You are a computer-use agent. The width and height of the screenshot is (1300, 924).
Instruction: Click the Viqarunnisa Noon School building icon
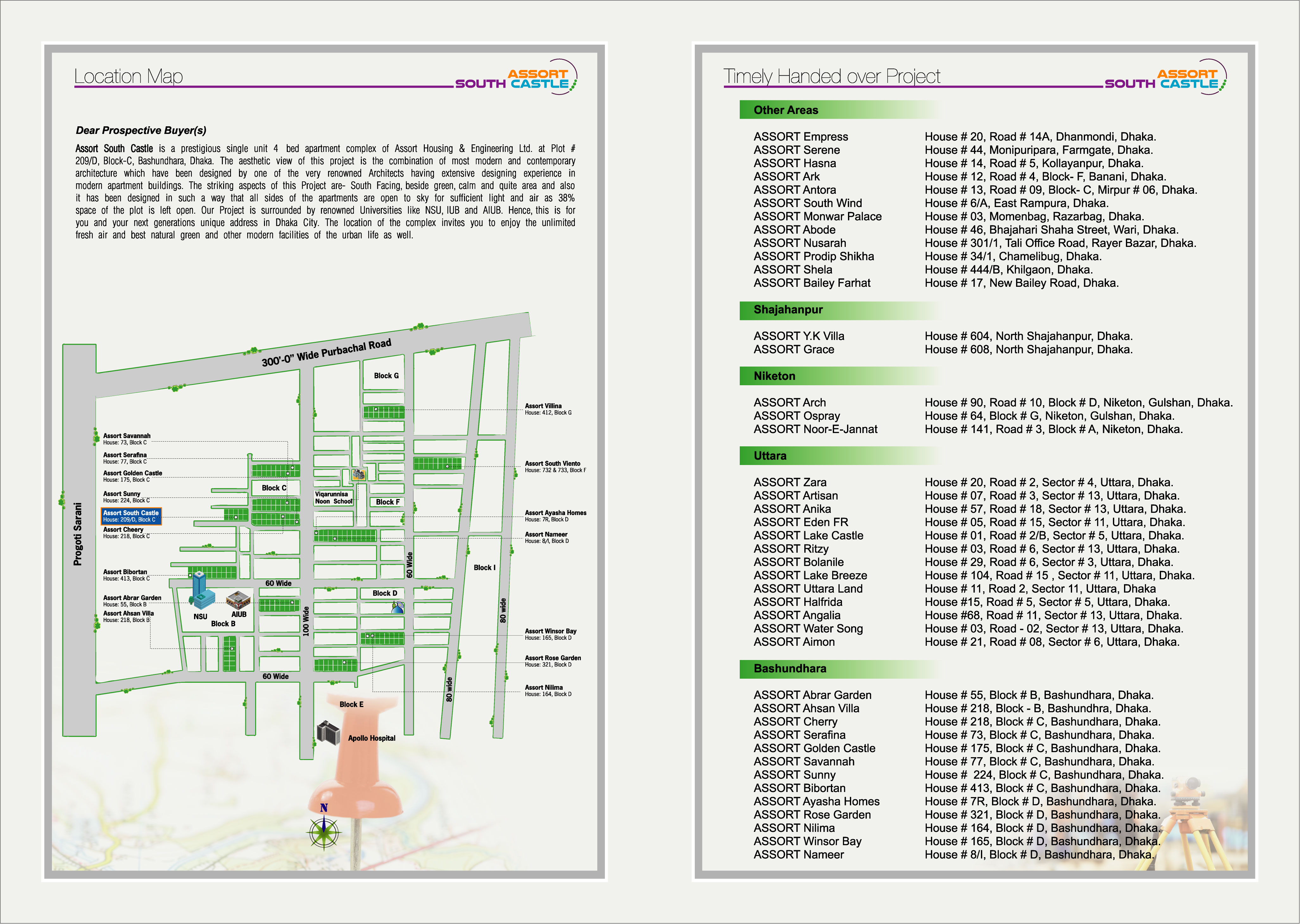358,475
